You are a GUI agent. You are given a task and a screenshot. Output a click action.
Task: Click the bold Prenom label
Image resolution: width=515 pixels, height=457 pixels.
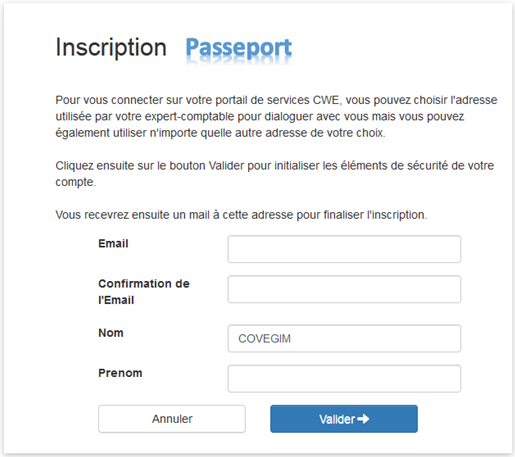[120, 373]
